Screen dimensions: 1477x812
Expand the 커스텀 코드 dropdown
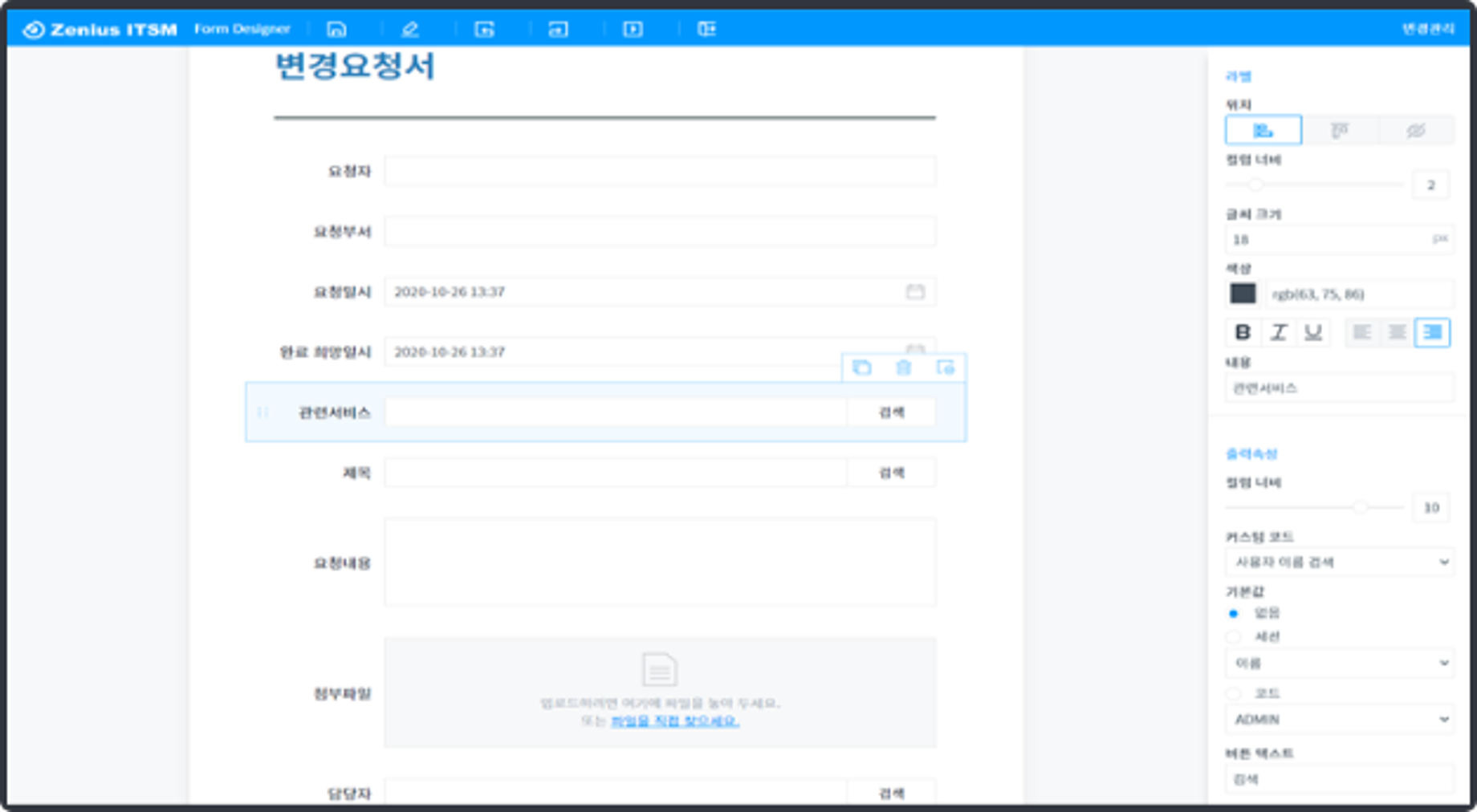(1339, 562)
